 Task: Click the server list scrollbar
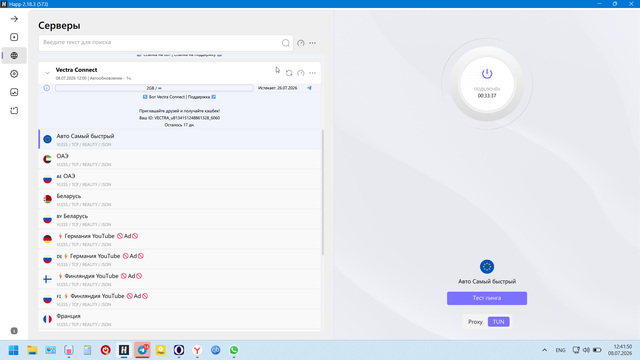323,193
